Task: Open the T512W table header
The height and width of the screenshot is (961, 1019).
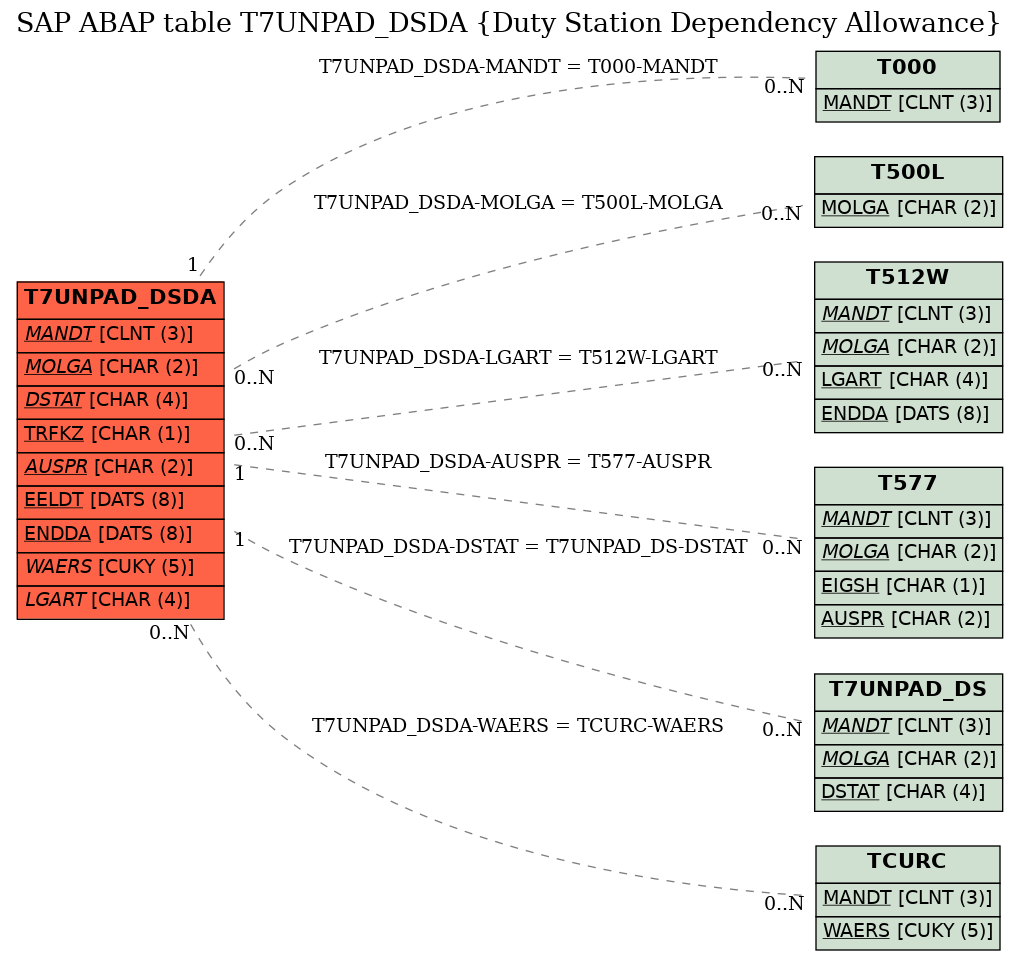Action: pos(908,279)
